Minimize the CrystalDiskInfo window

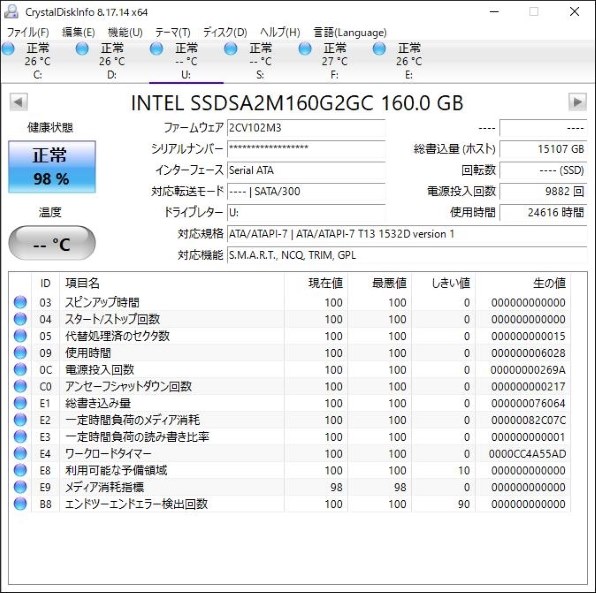[x=494, y=12]
